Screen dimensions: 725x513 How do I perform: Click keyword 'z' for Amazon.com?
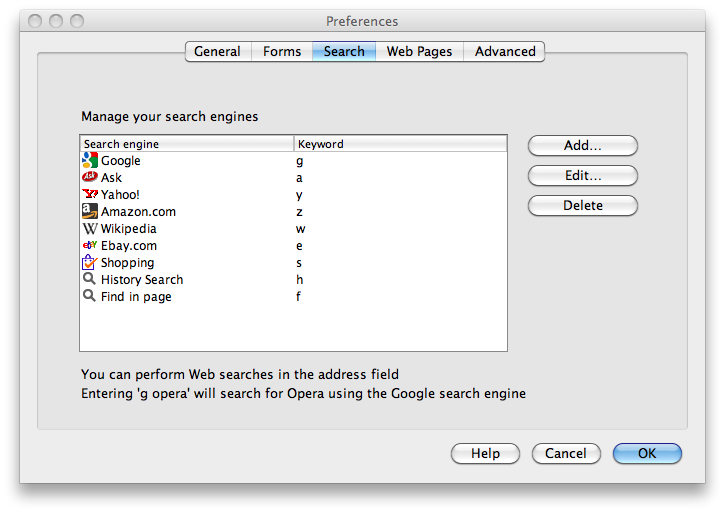click(x=299, y=212)
